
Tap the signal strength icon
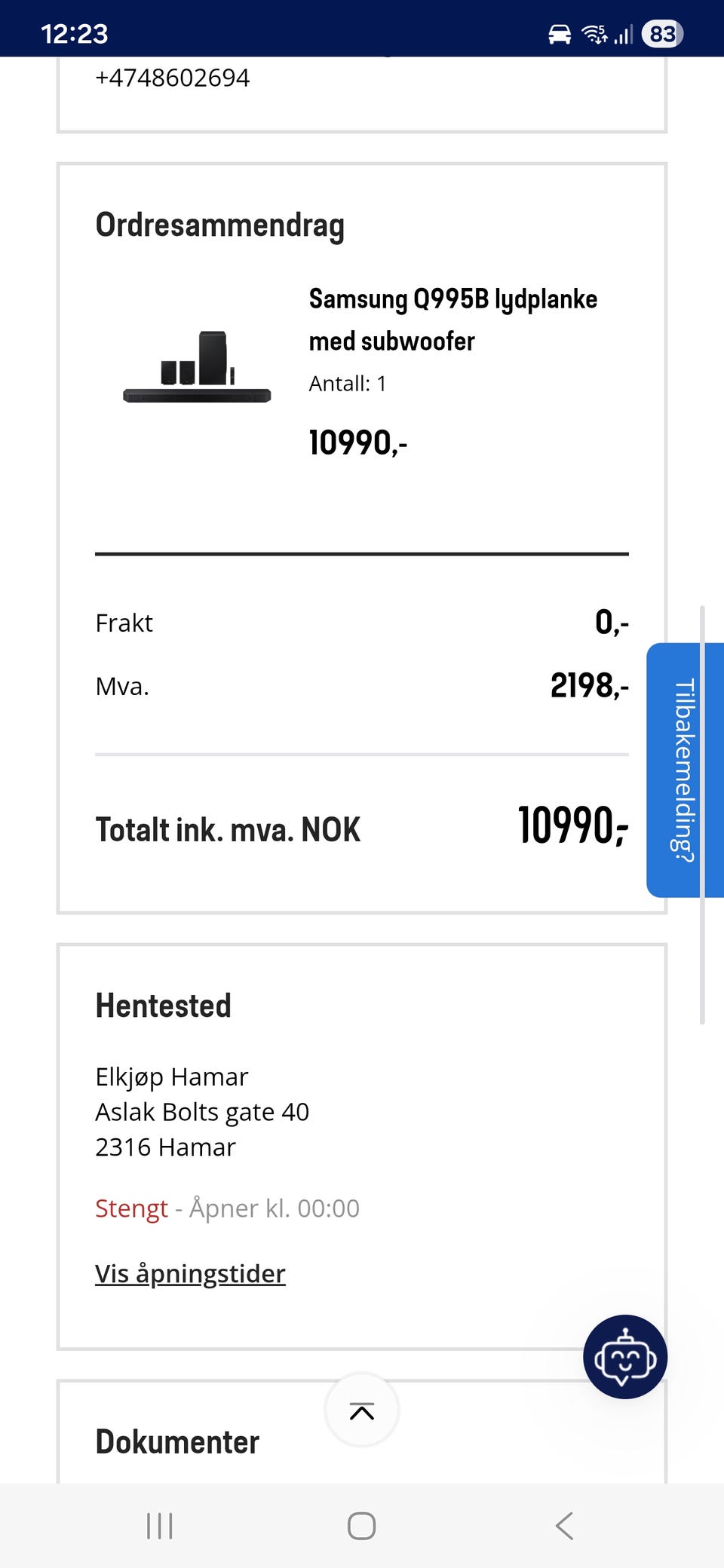click(x=623, y=34)
